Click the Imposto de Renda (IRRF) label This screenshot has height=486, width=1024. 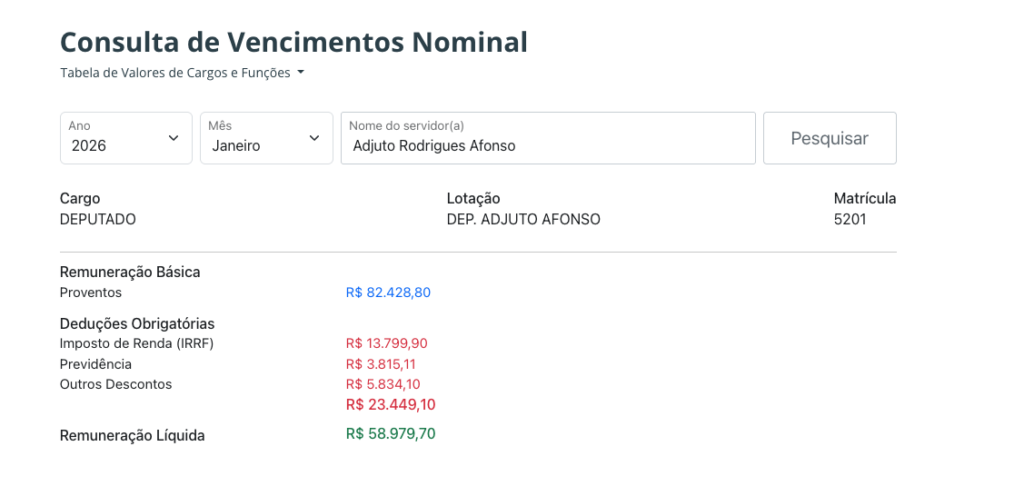pos(137,344)
